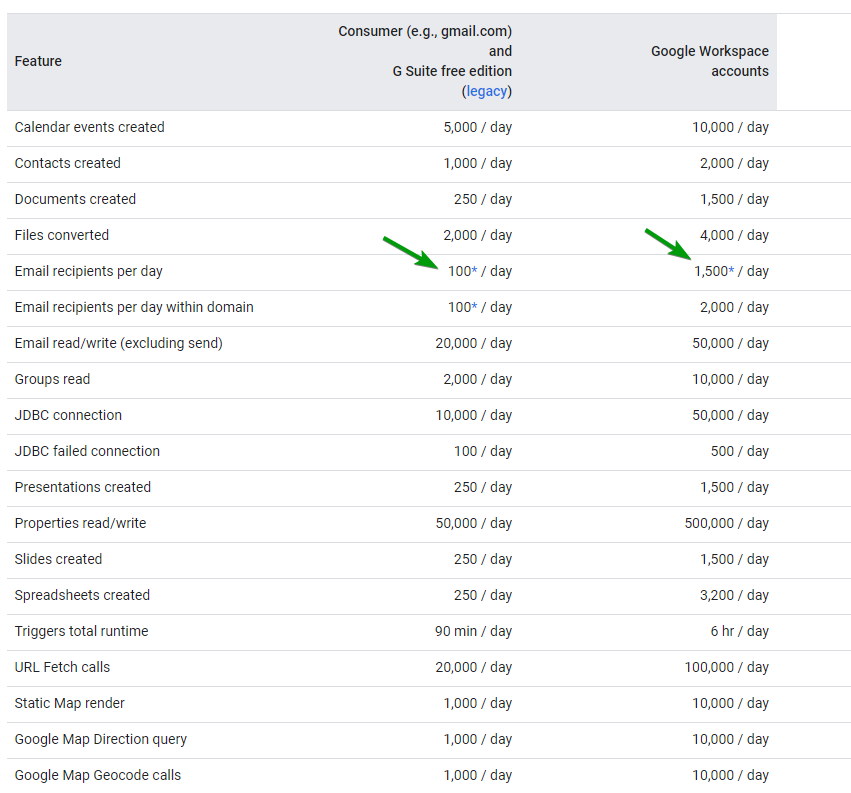
Task: Select the Calendar events created row label
Action: 89,127
